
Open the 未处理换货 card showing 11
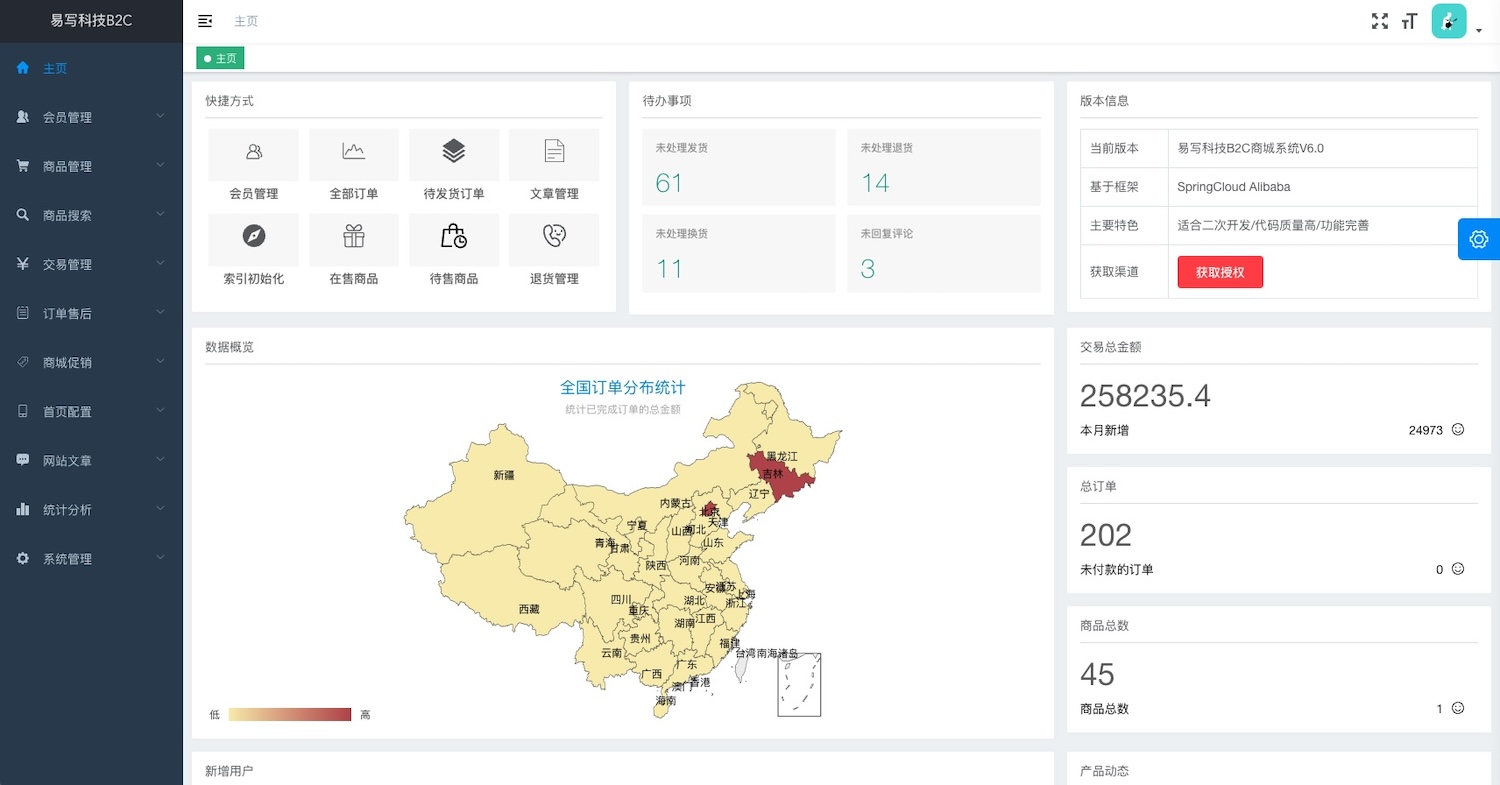click(738, 253)
